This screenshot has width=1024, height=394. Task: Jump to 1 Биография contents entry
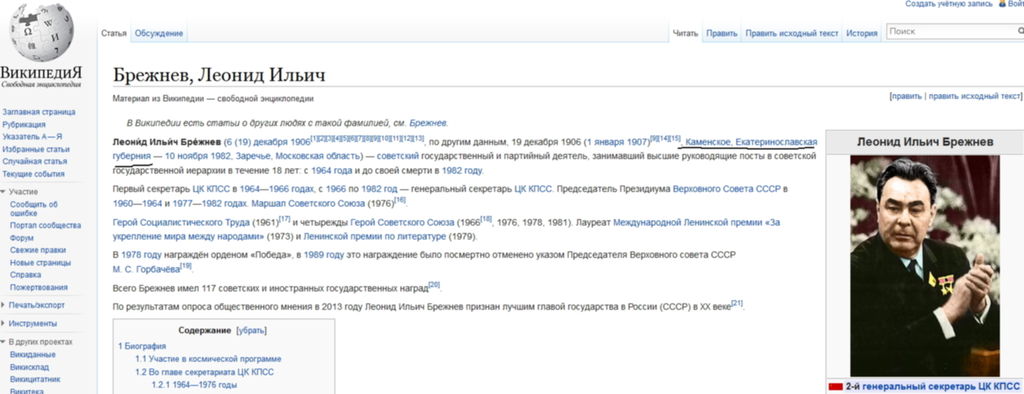coord(142,346)
